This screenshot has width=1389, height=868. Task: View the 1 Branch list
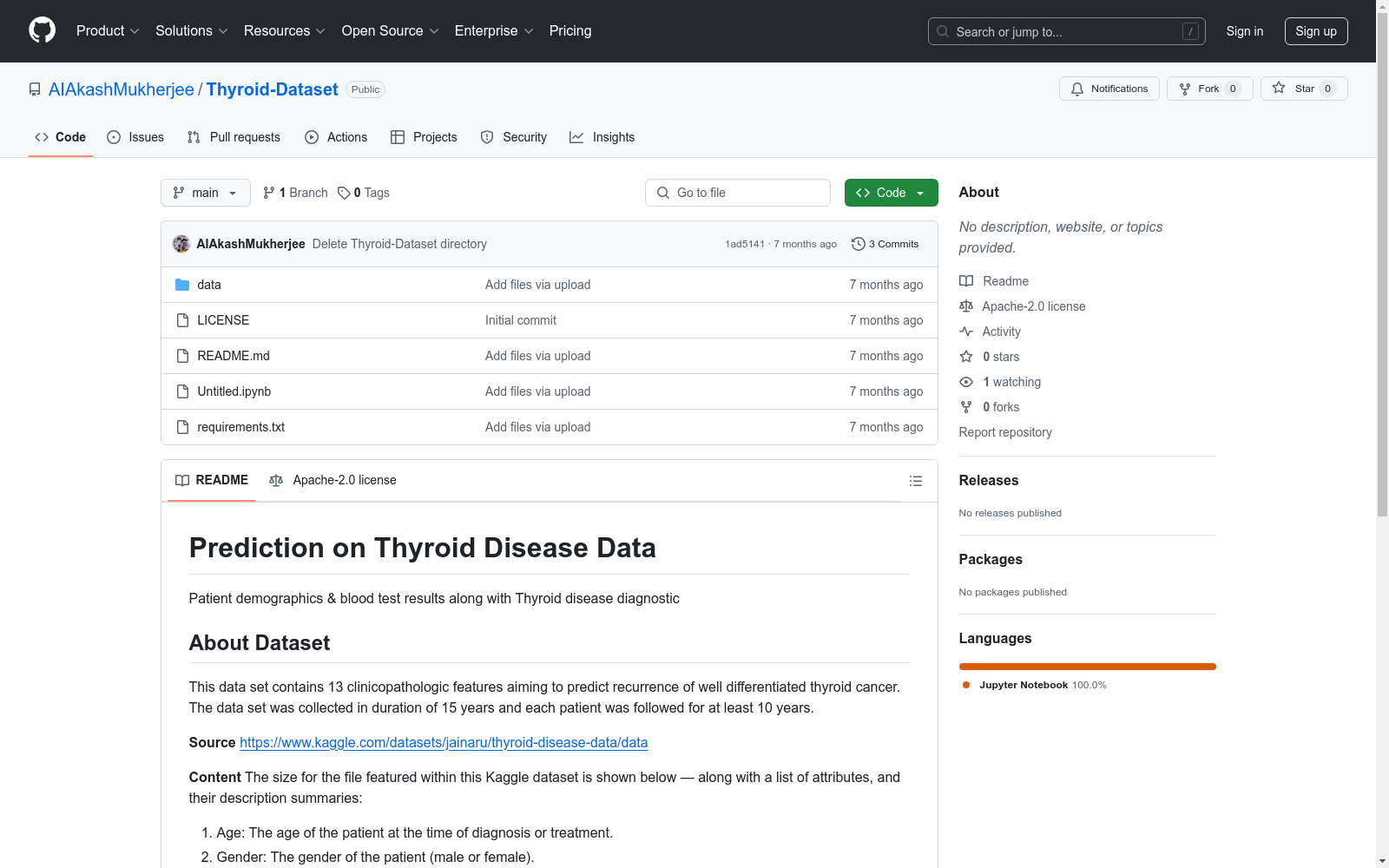(295, 193)
